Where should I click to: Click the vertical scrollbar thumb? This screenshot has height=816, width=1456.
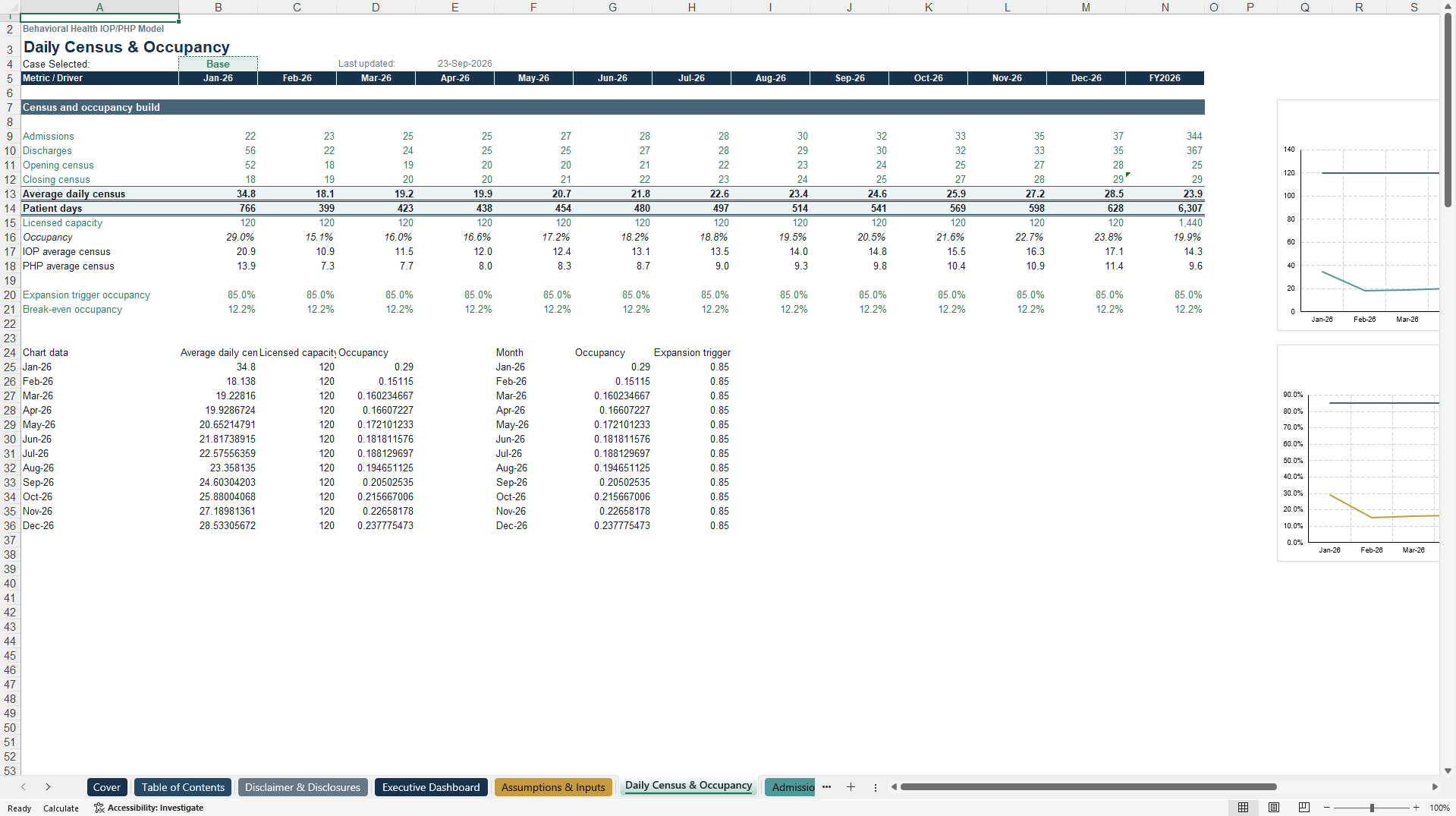pyautogui.click(x=1448, y=110)
